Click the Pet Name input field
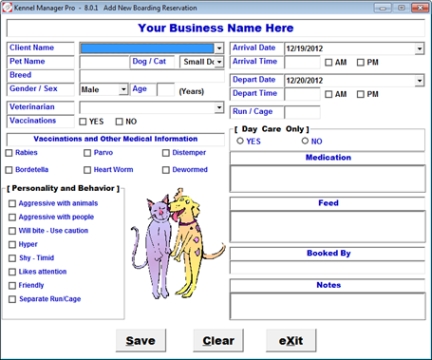 click(104, 62)
